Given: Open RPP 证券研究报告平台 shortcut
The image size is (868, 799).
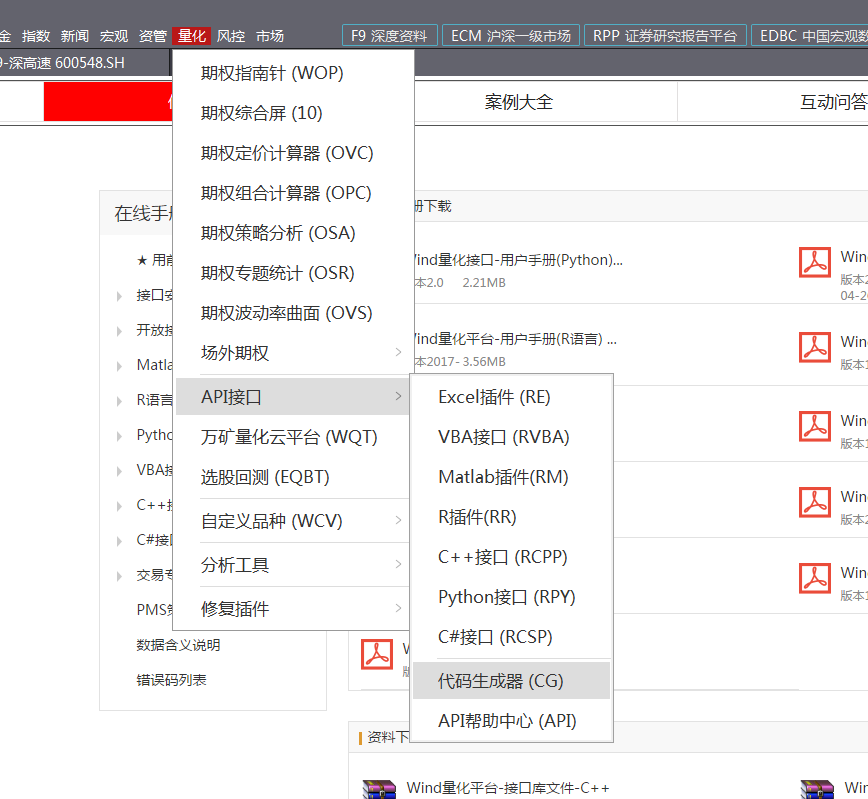Looking at the screenshot, I should pos(664,36).
